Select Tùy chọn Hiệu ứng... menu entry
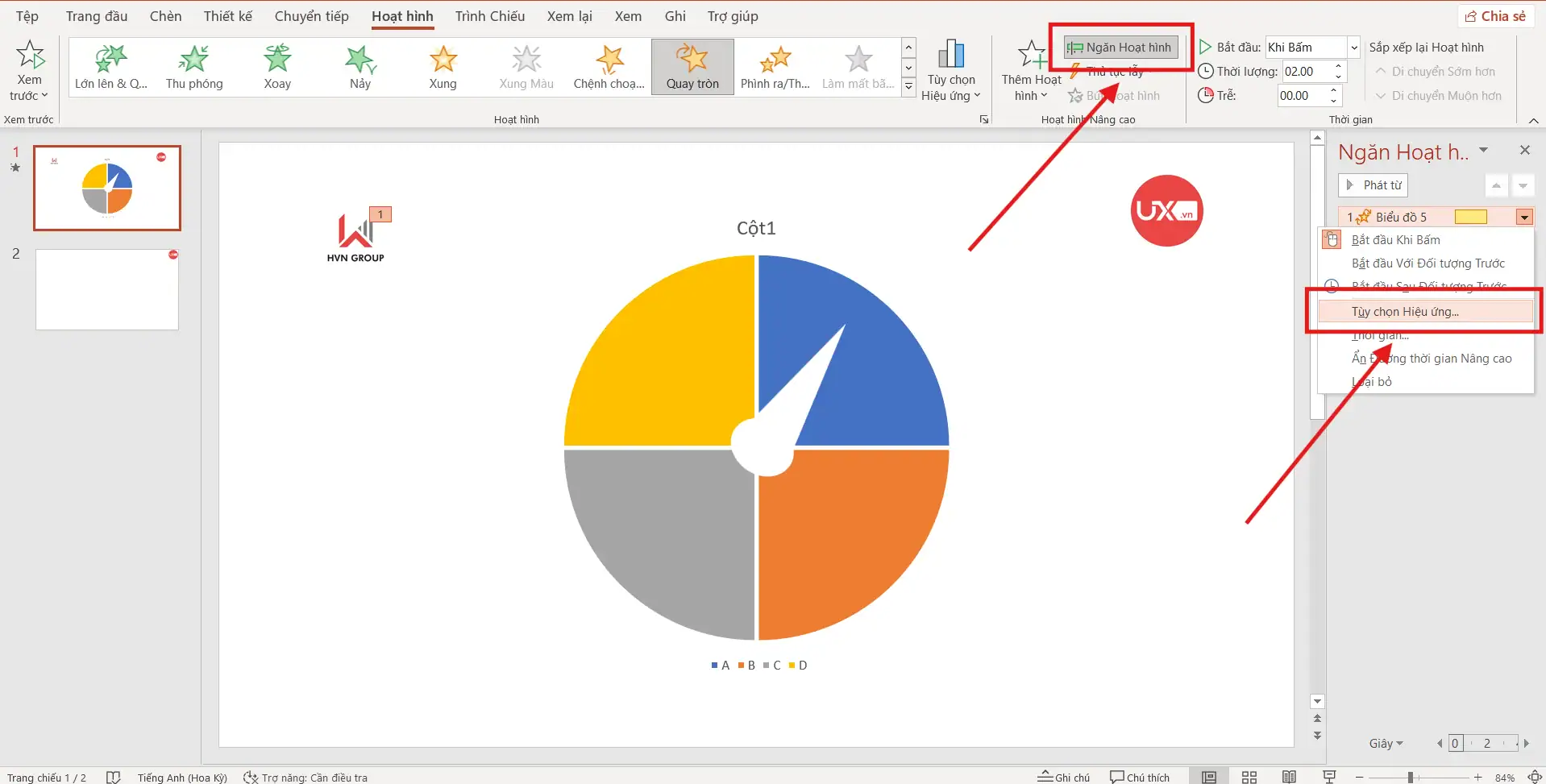The height and width of the screenshot is (784, 1546). pyautogui.click(x=1405, y=312)
